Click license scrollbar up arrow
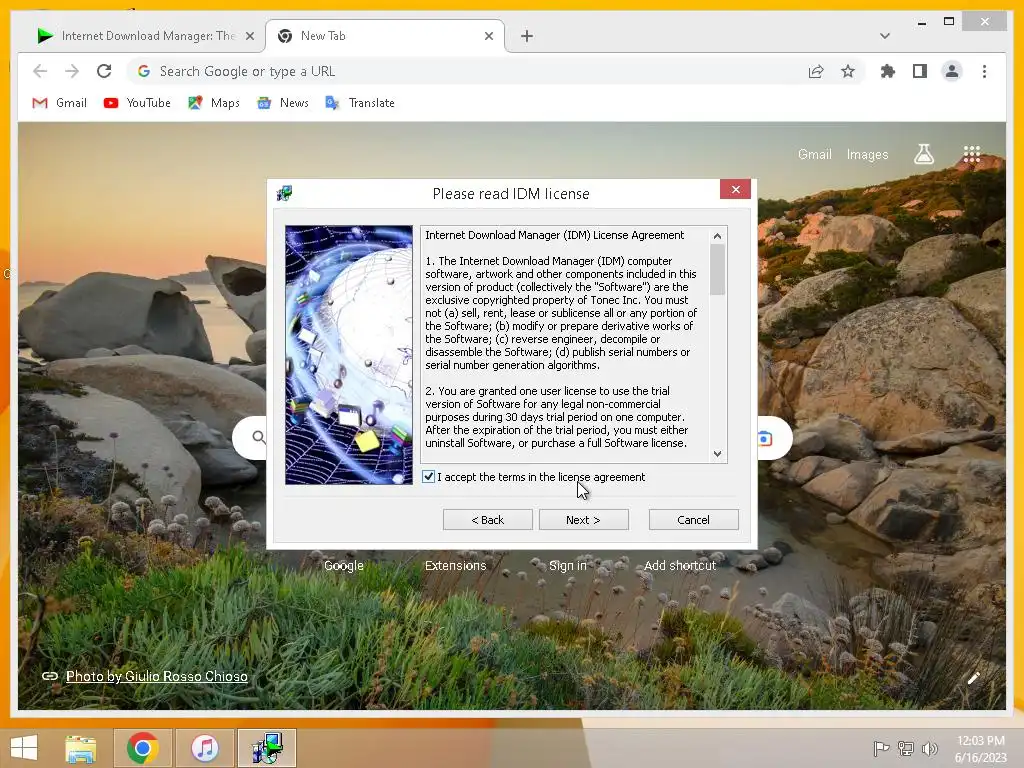The height and width of the screenshot is (768, 1024). 717,235
